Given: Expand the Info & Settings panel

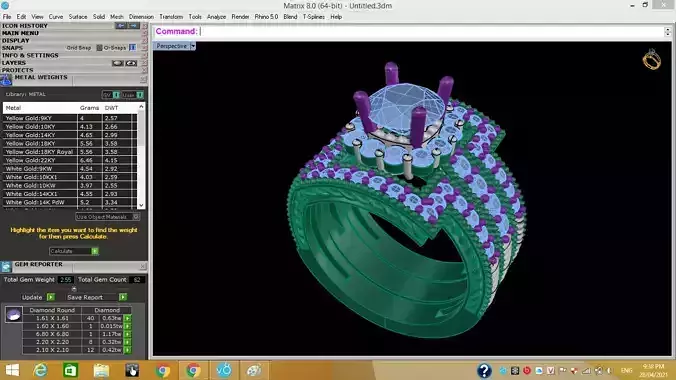Looking at the screenshot, I should pos(30,56).
